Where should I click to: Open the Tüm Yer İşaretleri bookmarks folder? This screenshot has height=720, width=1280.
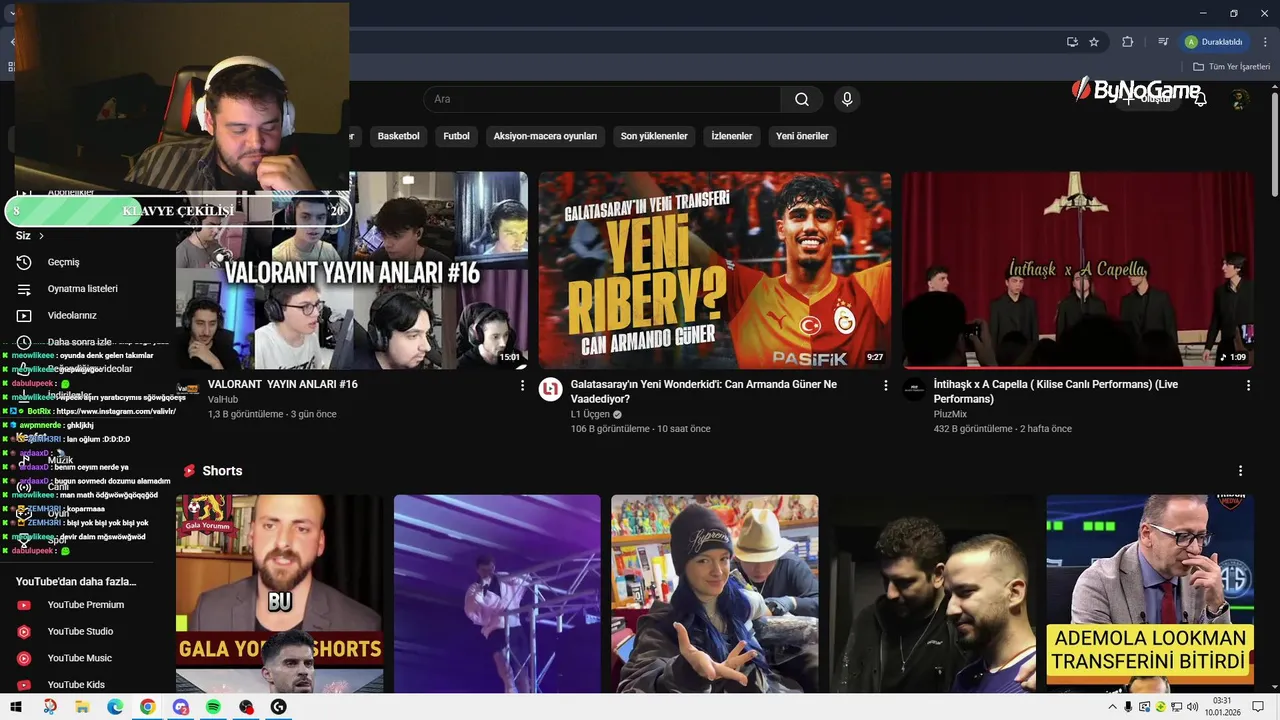pyautogui.click(x=1231, y=67)
